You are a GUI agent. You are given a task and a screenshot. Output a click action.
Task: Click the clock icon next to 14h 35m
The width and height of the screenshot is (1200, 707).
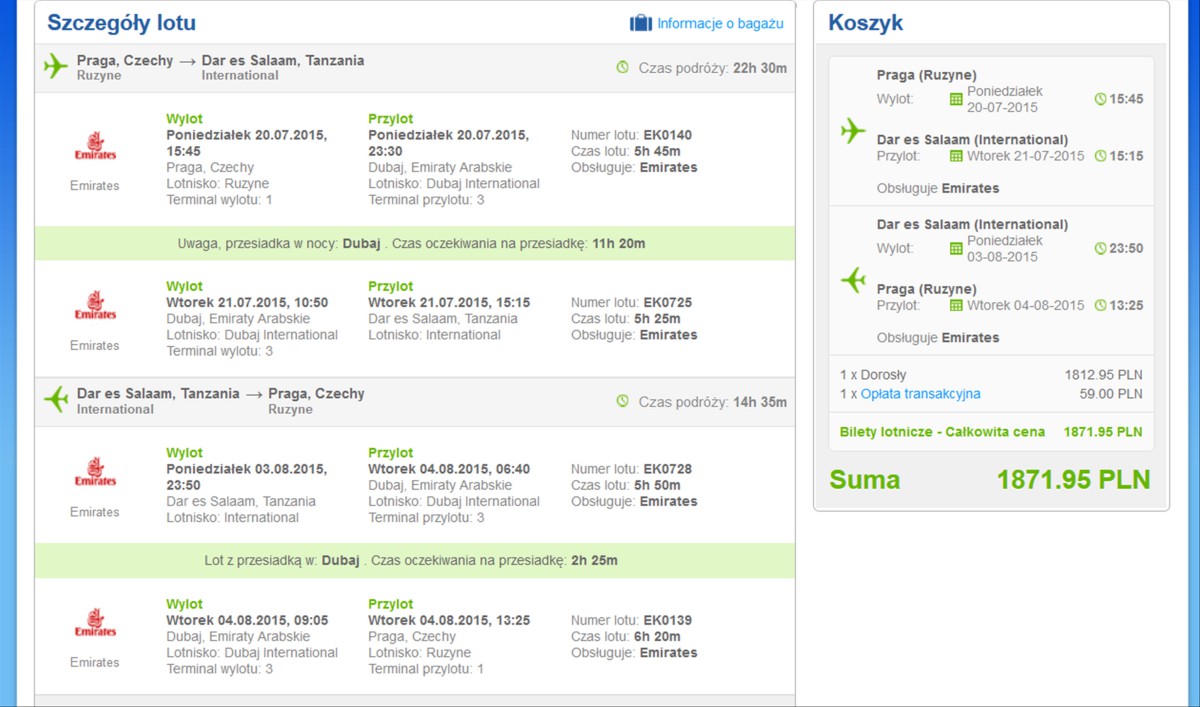point(623,401)
